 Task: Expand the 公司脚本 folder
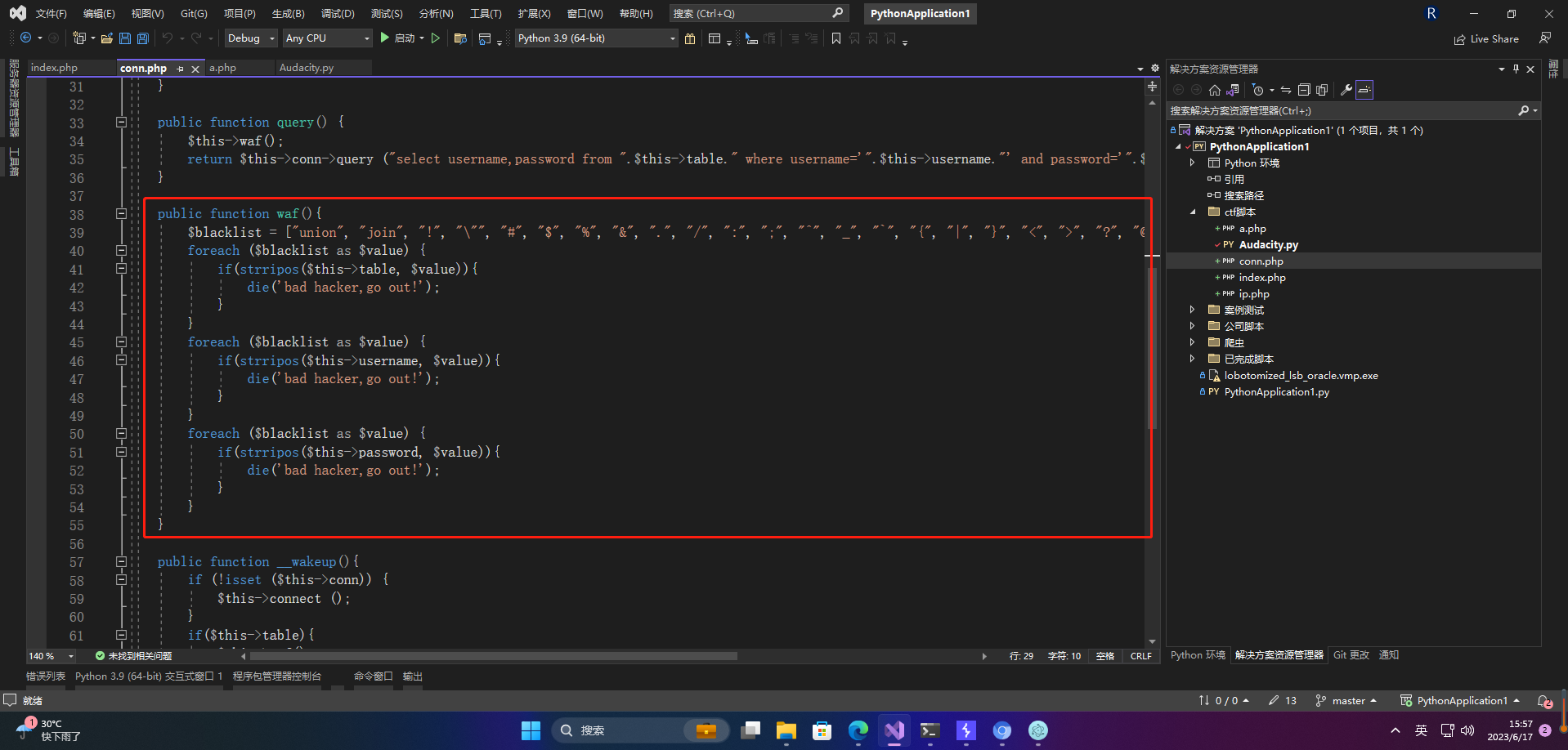[1192, 326]
